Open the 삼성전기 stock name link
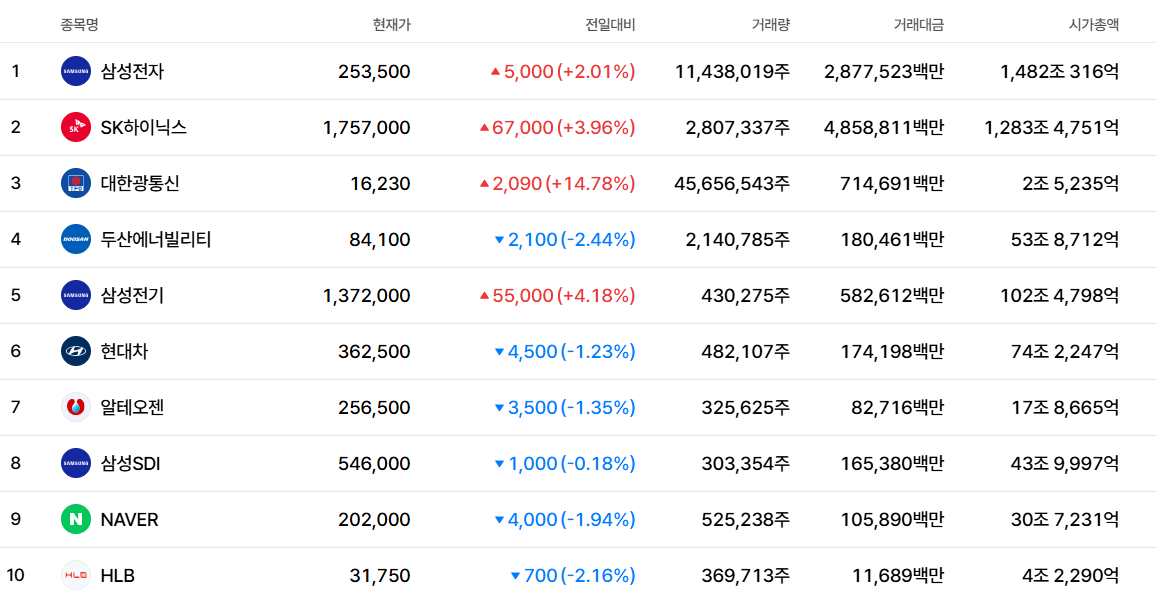 132,295
